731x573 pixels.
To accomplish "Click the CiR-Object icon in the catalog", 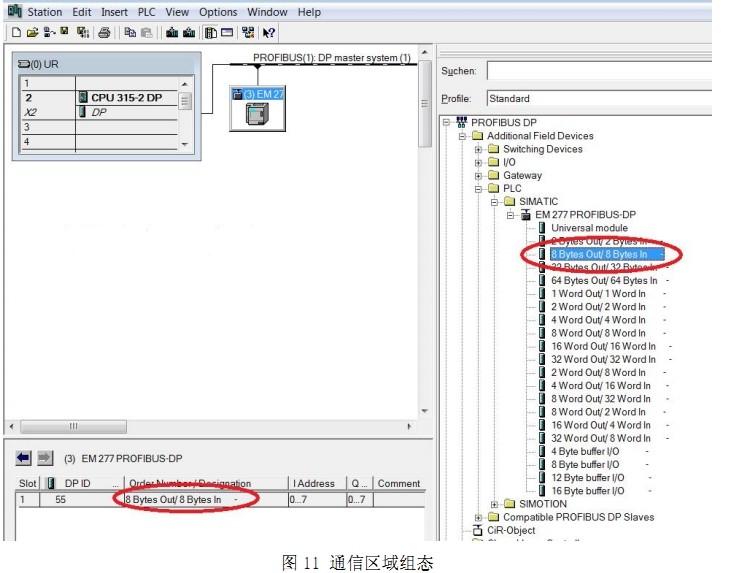I will click(477, 530).
